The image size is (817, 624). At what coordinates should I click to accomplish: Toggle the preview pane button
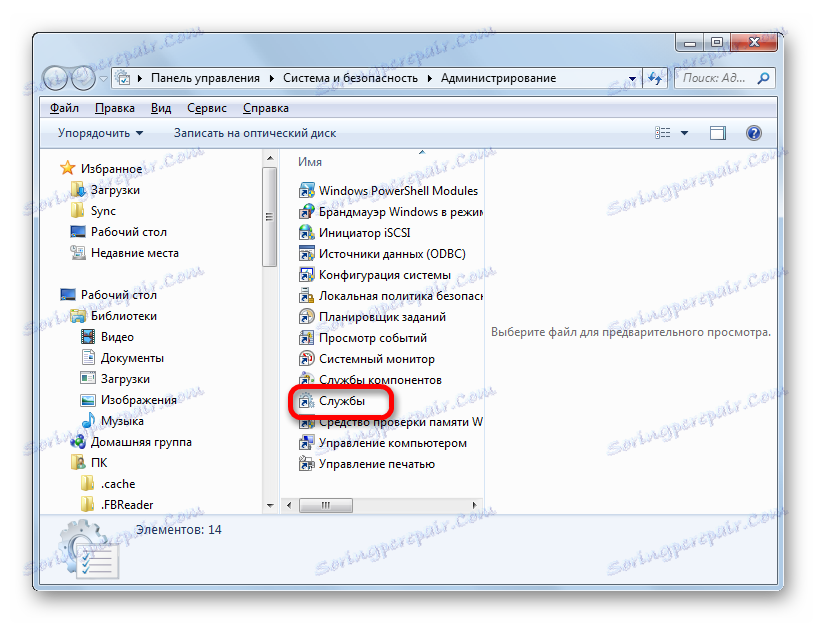tap(717, 133)
